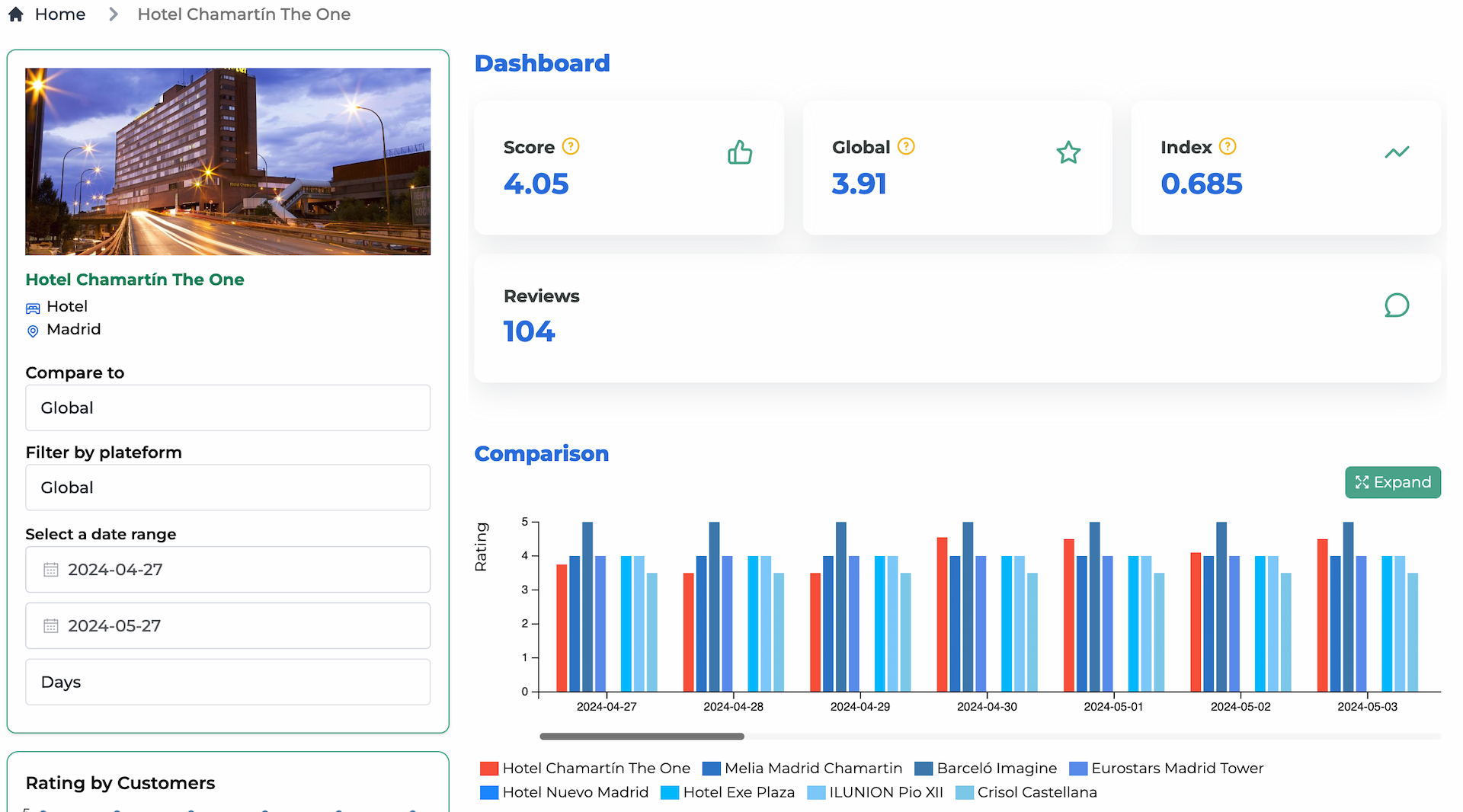Click the bed icon next to Hotel
This screenshot has width=1463, height=812.
click(33, 308)
